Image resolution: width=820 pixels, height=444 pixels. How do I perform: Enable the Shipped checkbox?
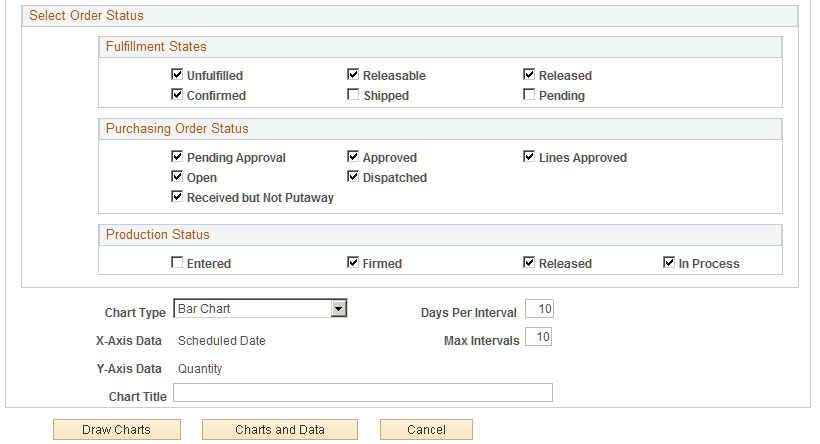pos(353,95)
